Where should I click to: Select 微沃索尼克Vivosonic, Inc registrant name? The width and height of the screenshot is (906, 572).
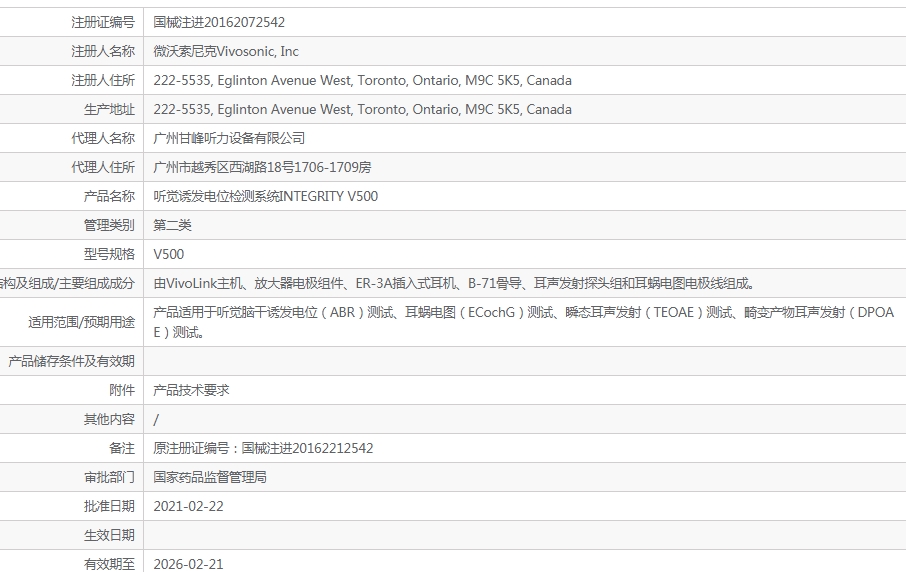tap(226, 51)
